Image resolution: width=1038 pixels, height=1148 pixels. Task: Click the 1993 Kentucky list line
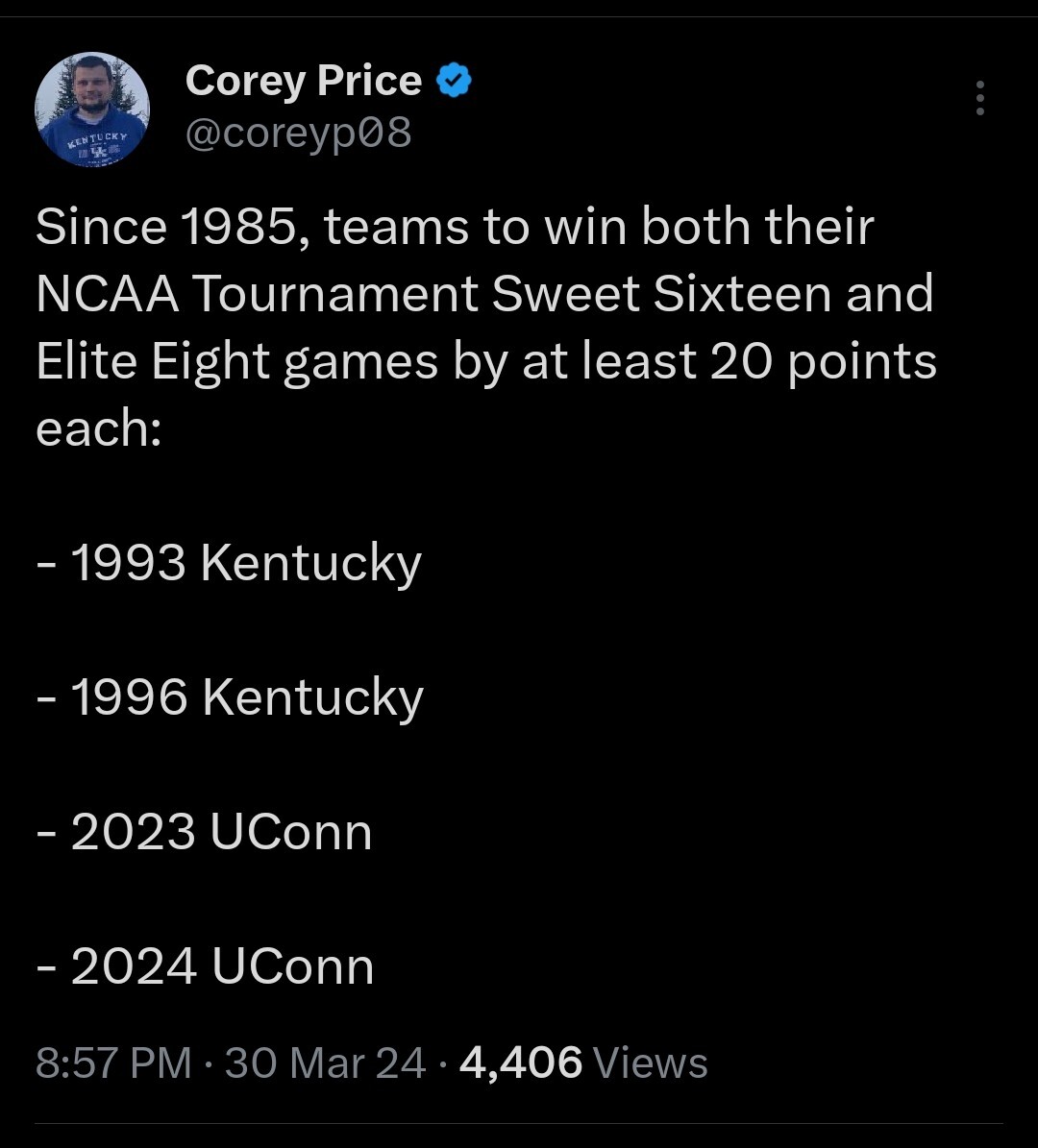tap(229, 563)
